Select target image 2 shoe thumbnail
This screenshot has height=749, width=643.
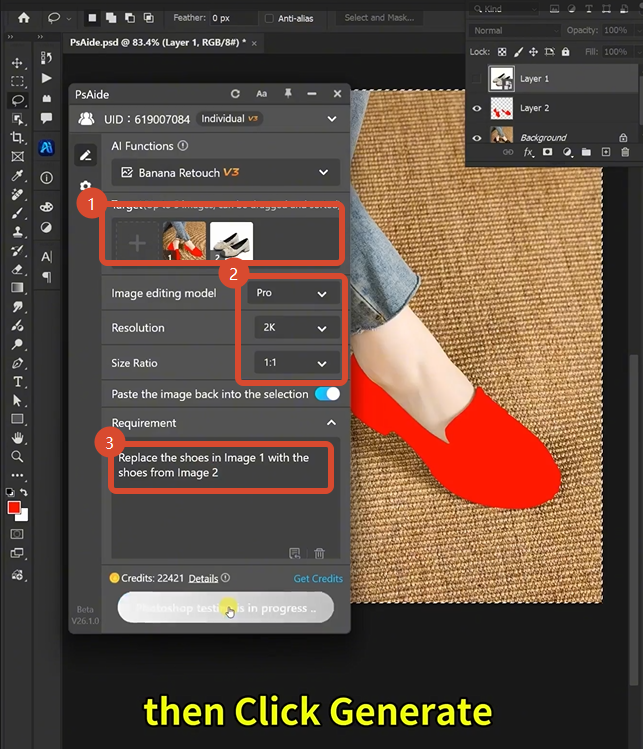232,241
